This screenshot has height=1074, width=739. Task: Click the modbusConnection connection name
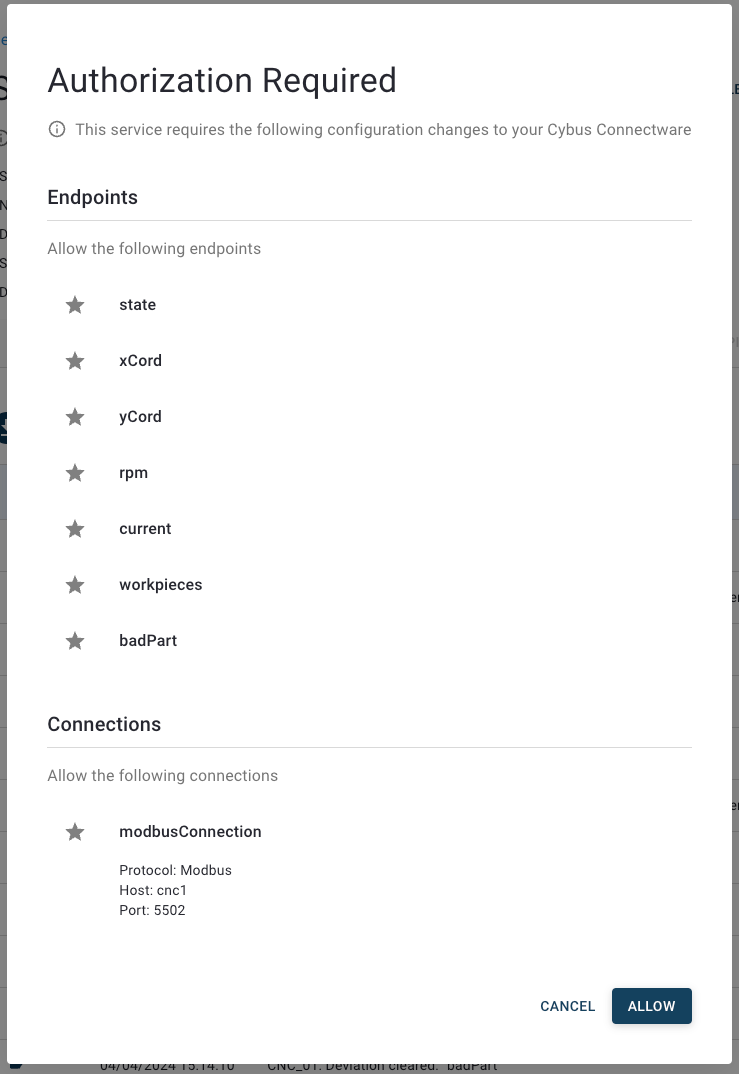click(x=190, y=832)
